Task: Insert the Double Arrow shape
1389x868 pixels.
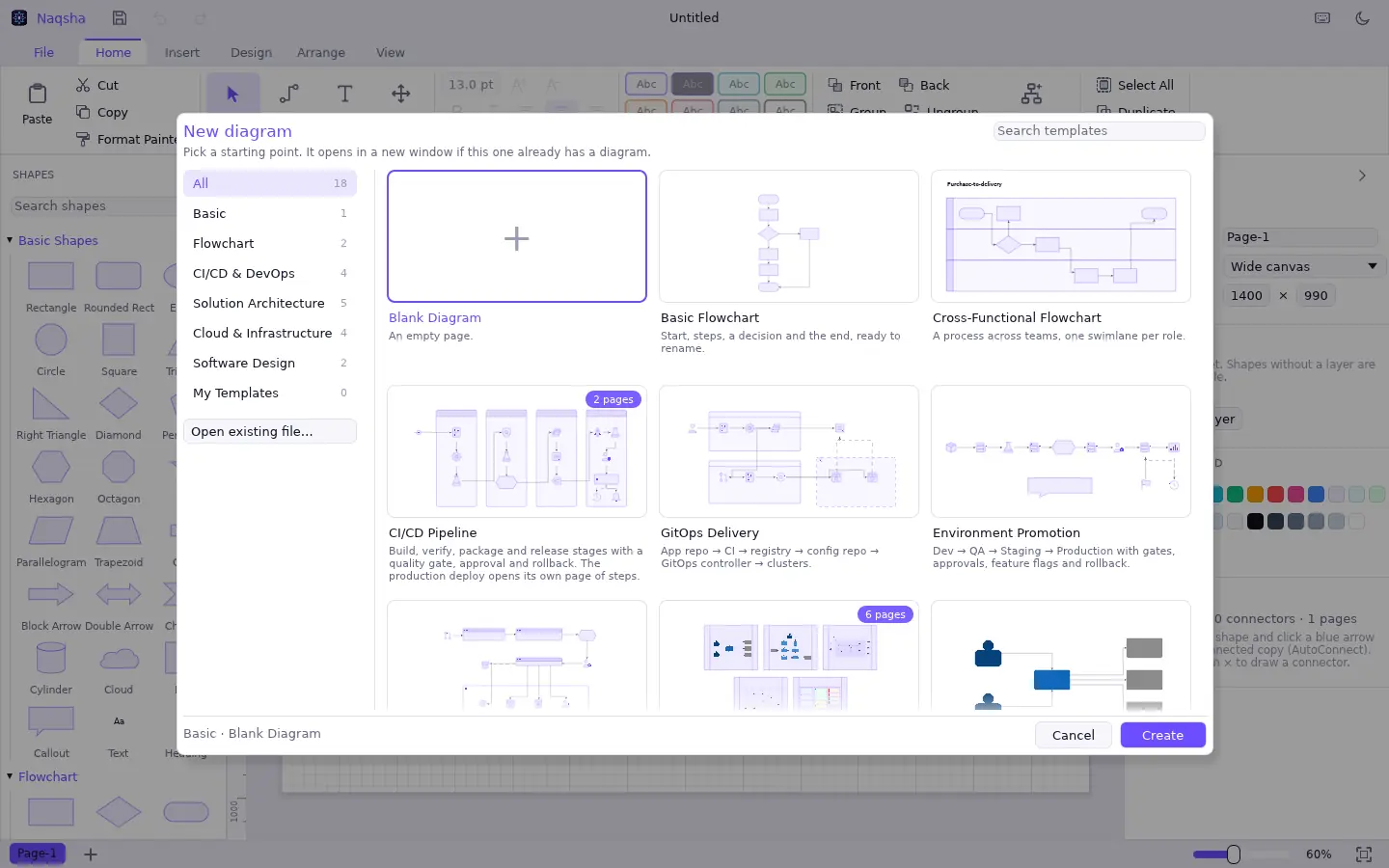Action: pyautogui.click(x=119, y=594)
